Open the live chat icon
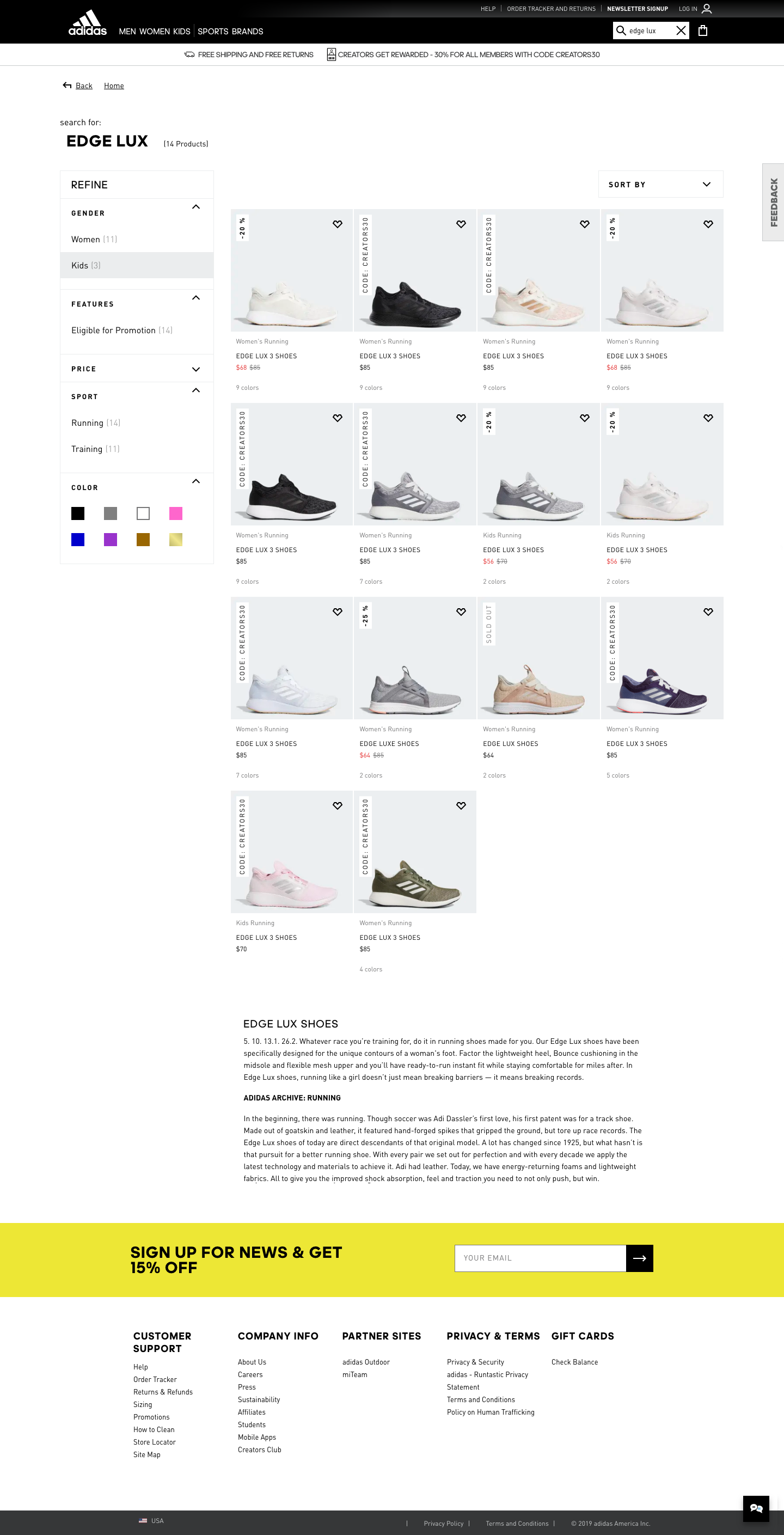Image resolution: width=784 pixels, height=1535 pixels. (x=756, y=1508)
